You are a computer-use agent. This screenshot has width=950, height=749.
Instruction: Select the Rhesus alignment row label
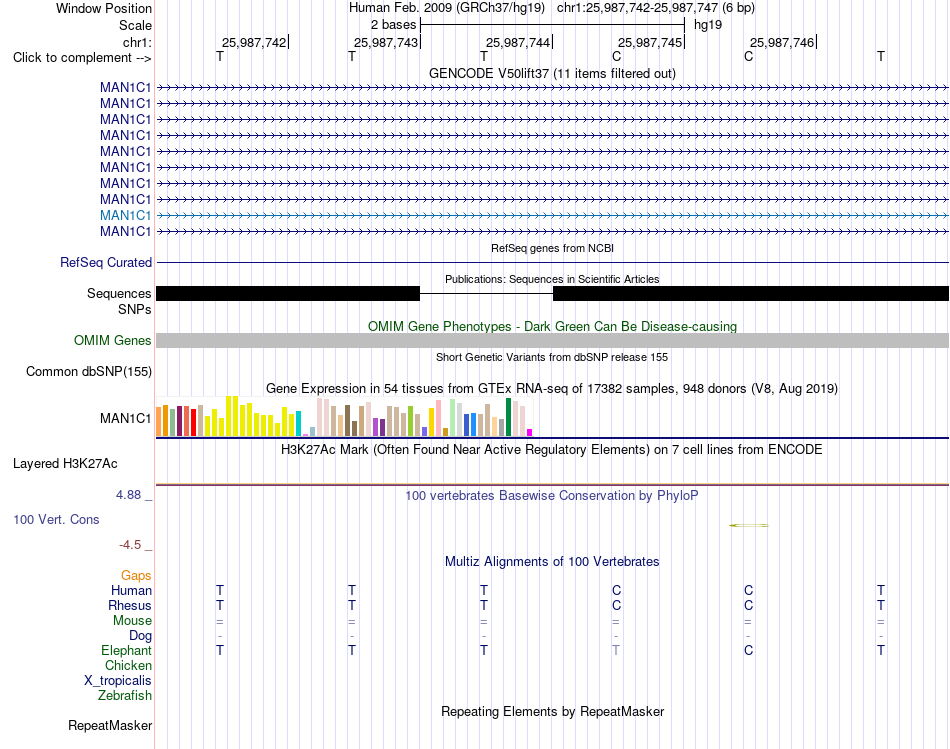[130, 605]
